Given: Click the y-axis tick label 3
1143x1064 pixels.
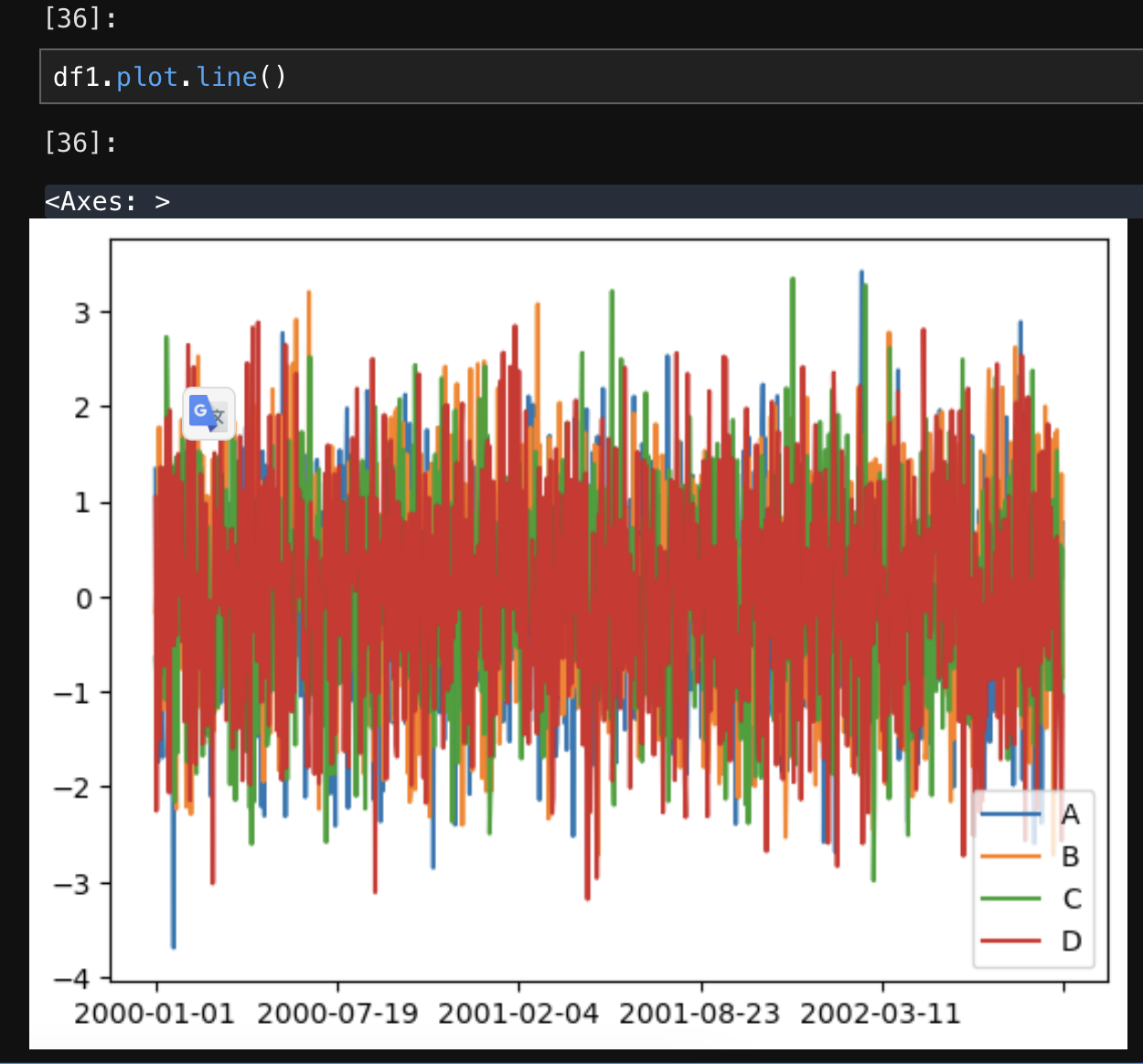Looking at the screenshot, I should tap(82, 313).
